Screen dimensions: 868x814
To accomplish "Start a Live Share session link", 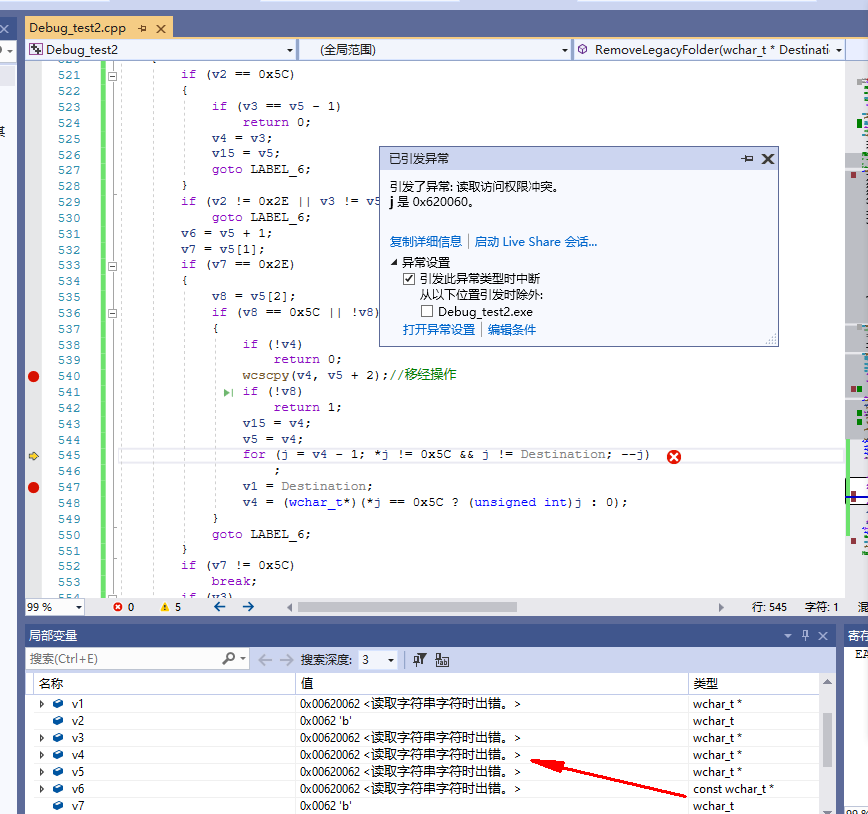I will pyautogui.click(x=535, y=241).
